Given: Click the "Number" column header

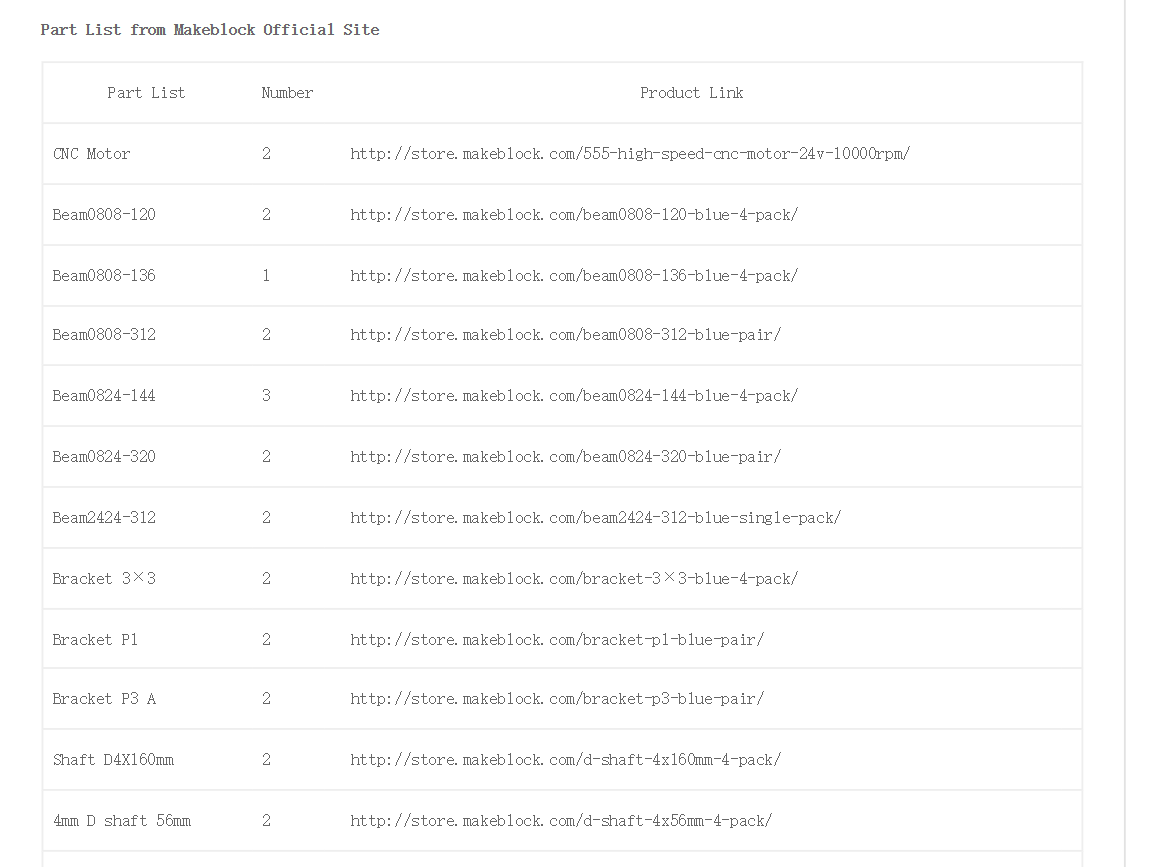Looking at the screenshot, I should pyautogui.click(x=287, y=93).
